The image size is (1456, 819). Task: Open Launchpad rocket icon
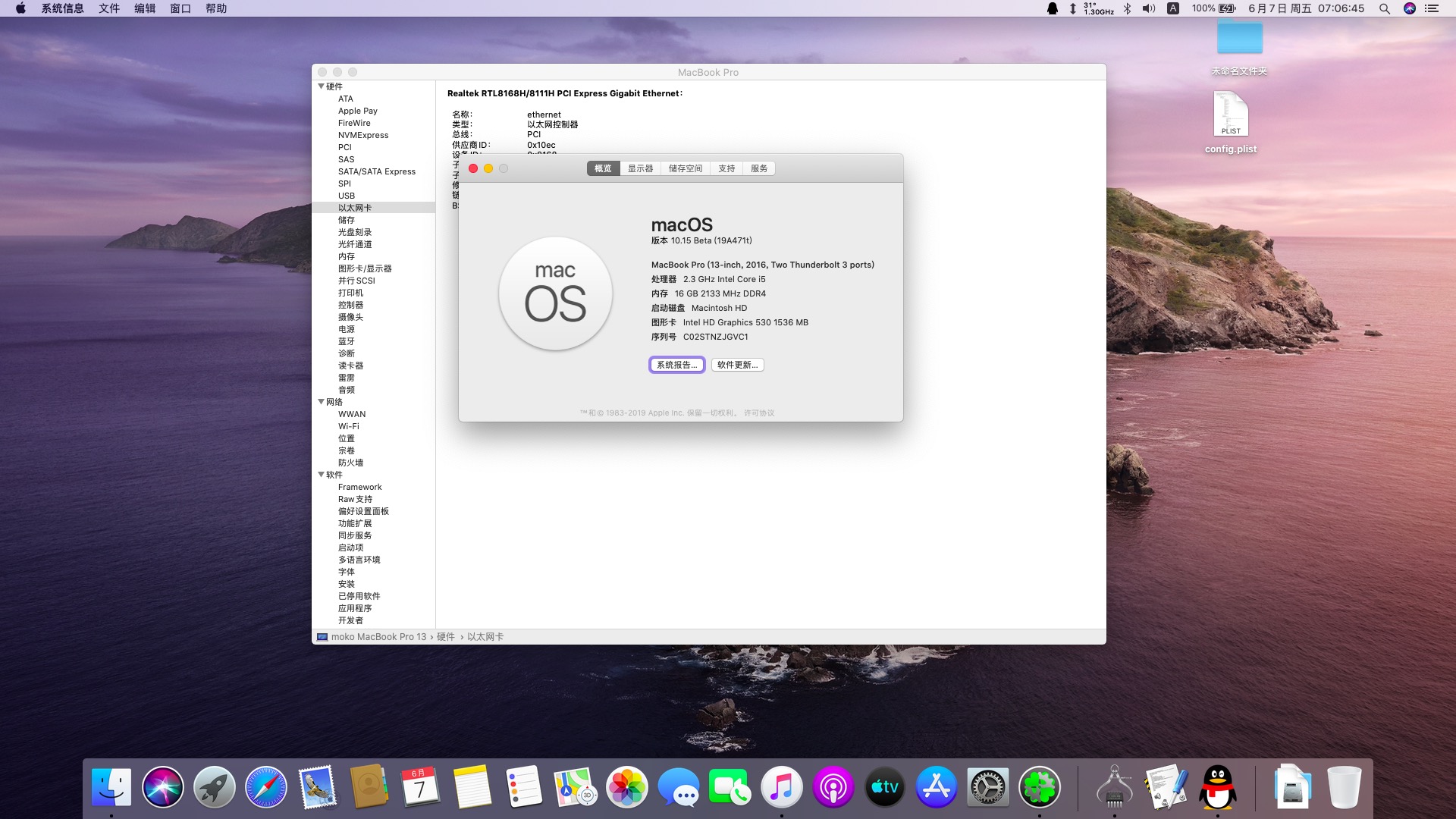tap(215, 787)
